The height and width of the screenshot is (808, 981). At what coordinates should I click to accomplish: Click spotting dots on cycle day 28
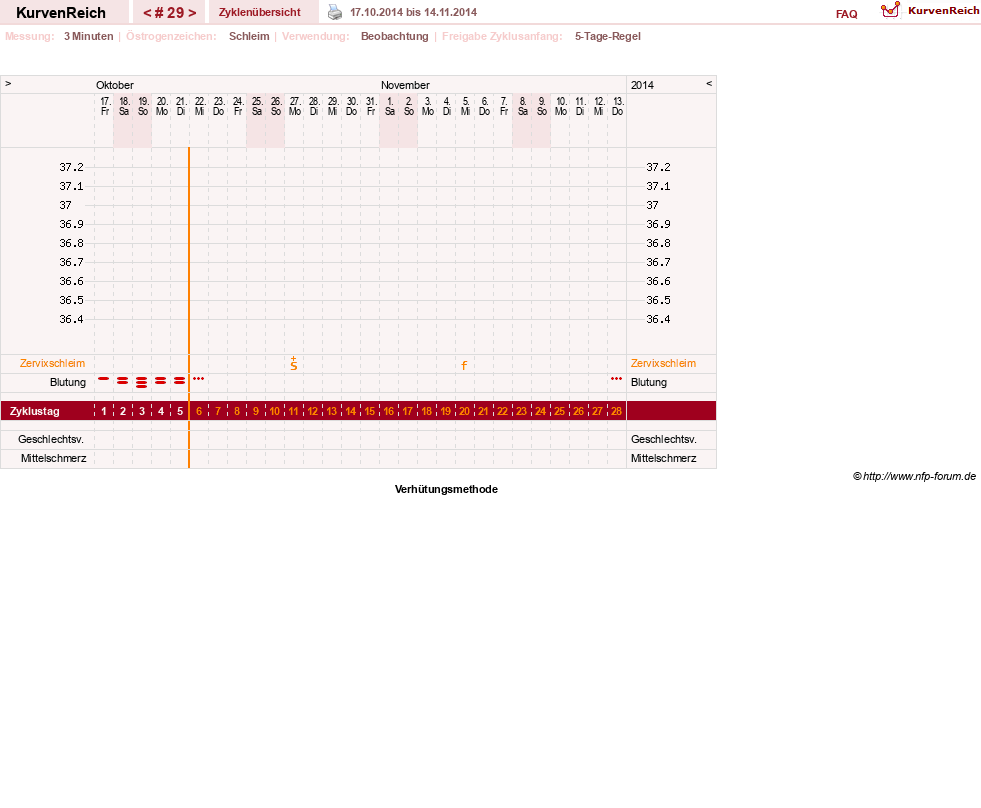pos(616,379)
